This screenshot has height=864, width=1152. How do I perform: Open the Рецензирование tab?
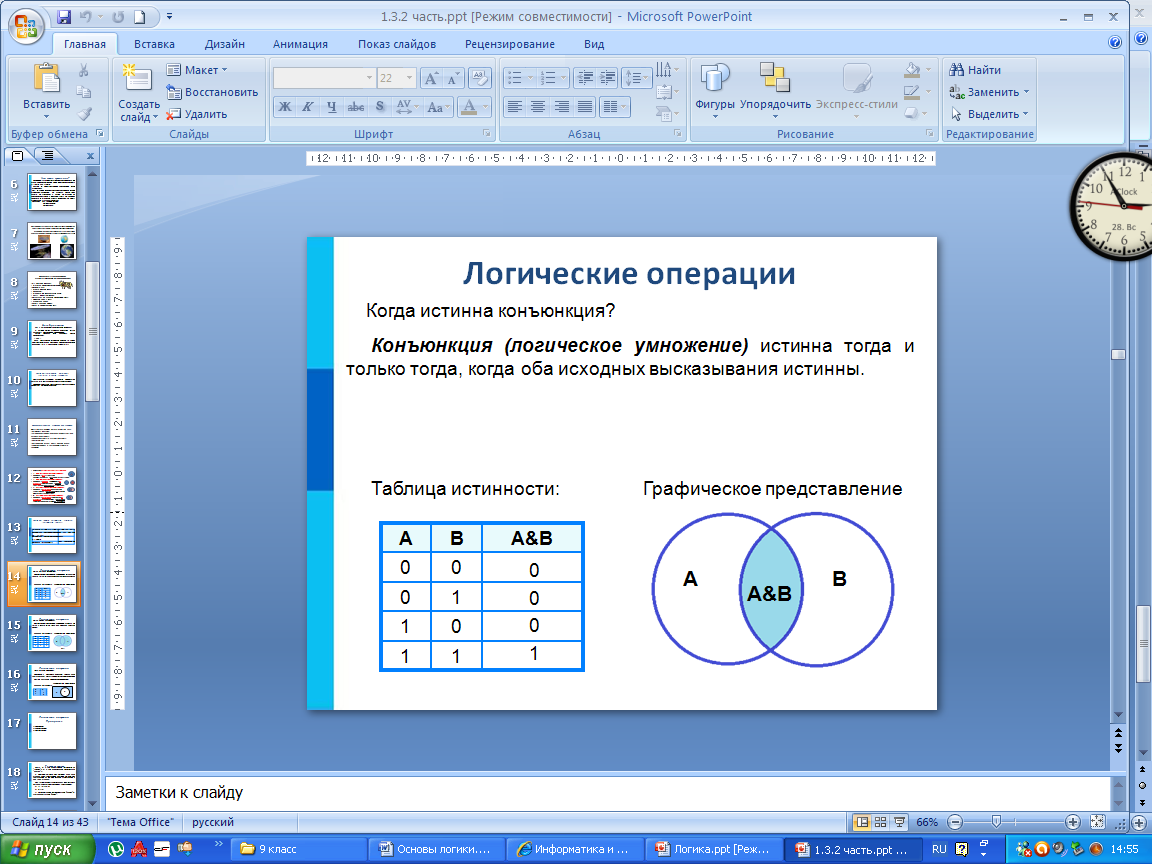(x=510, y=44)
